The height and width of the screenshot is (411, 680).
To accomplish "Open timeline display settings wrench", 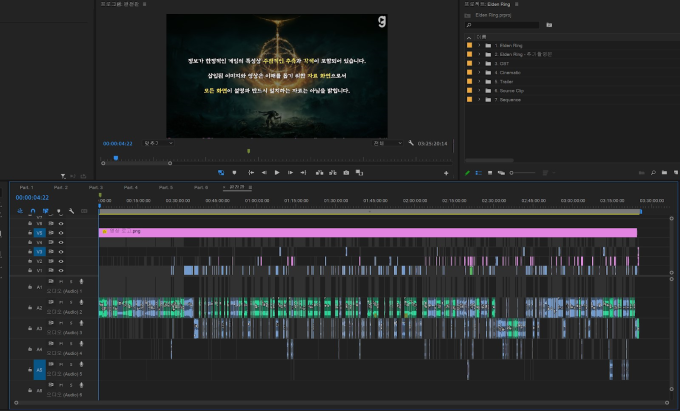I will [x=72, y=211].
